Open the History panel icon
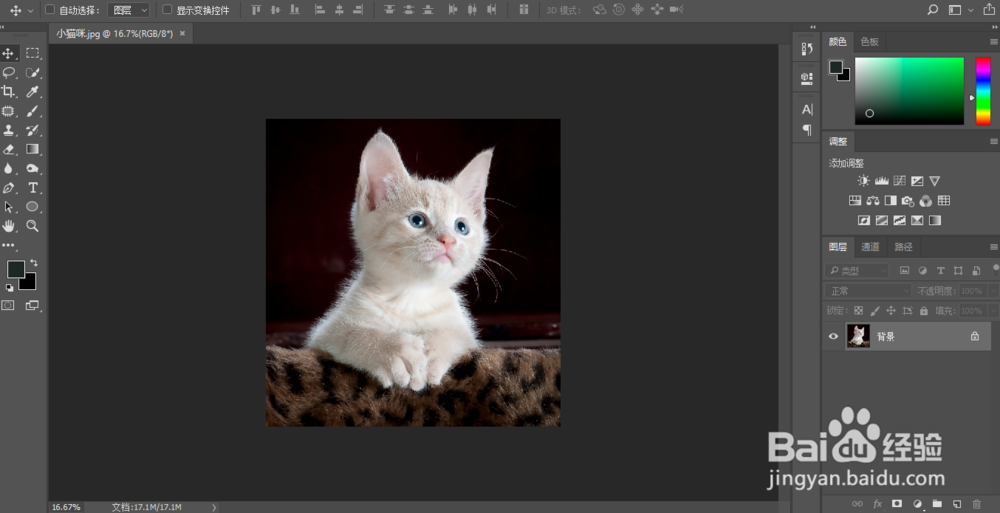 click(807, 49)
